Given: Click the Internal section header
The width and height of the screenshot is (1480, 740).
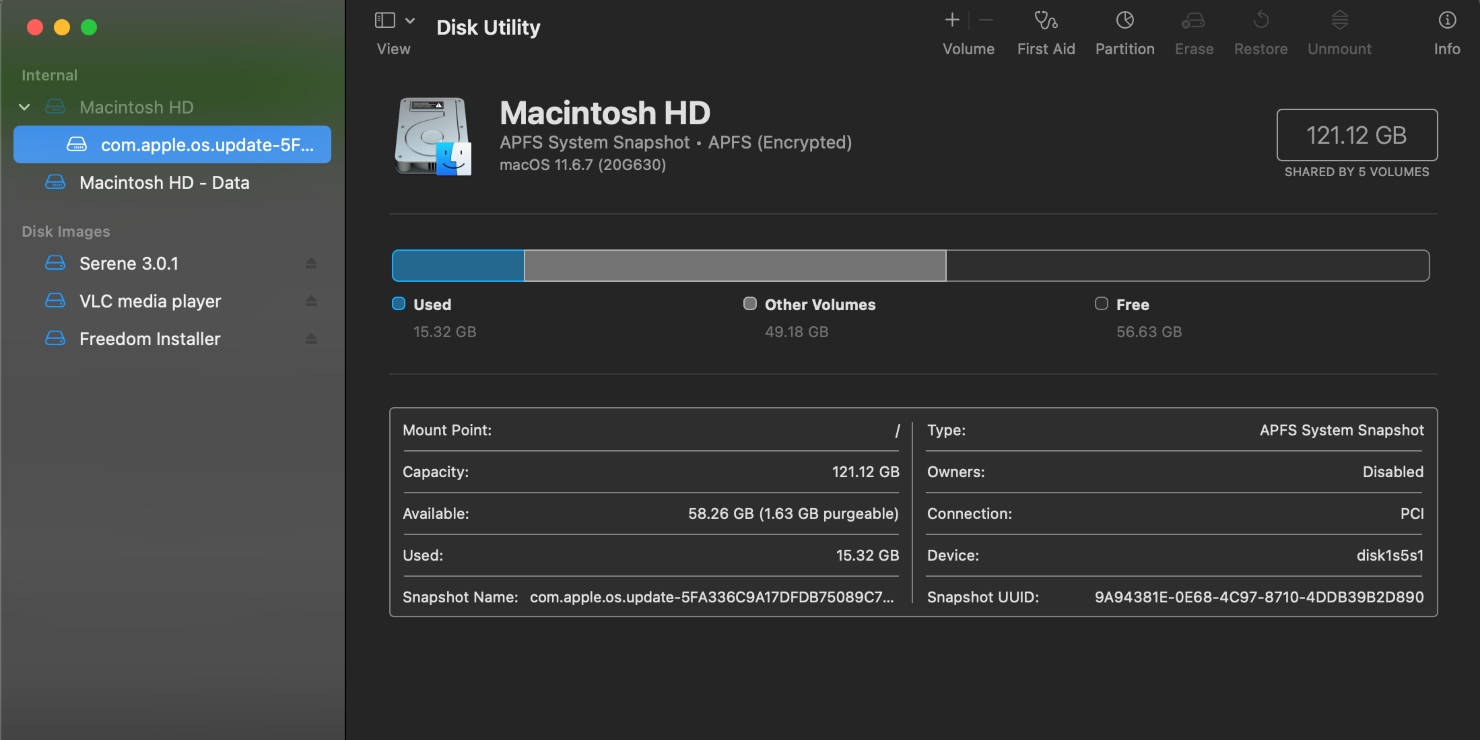Looking at the screenshot, I should pyautogui.click(x=50, y=75).
